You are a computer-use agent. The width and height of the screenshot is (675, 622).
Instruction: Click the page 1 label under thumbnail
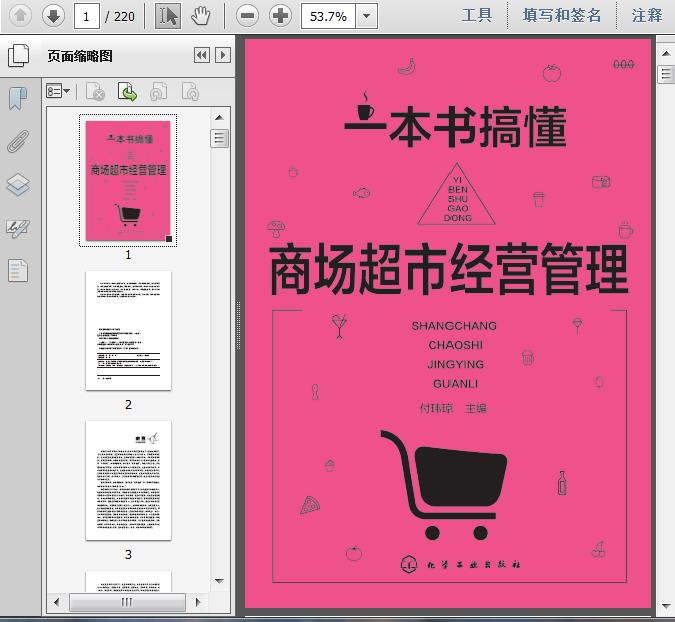pyautogui.click(x=128, y=255)
